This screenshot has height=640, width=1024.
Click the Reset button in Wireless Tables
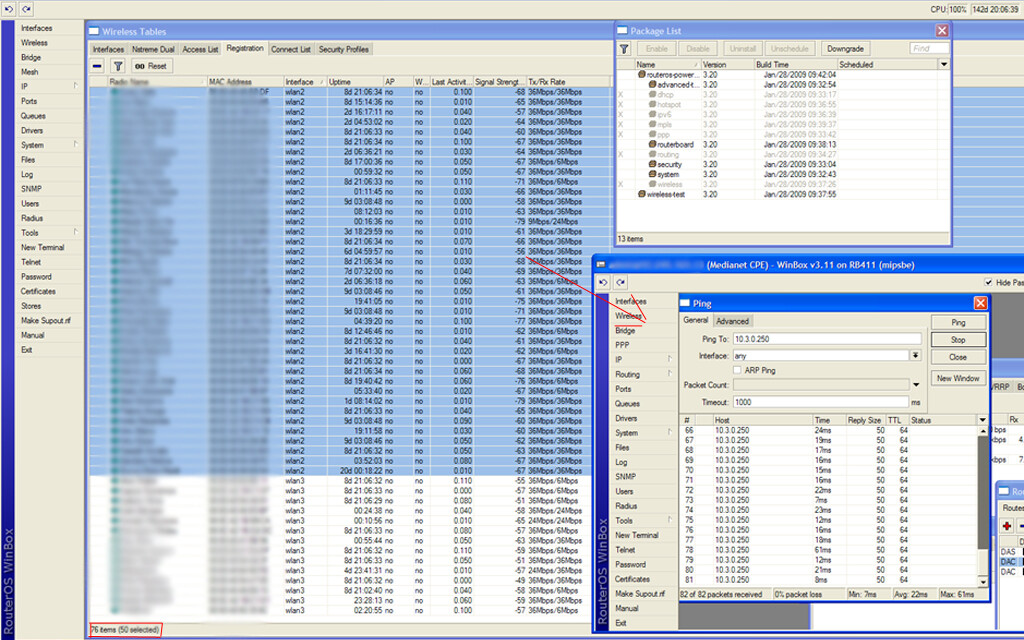click(151, 66)
